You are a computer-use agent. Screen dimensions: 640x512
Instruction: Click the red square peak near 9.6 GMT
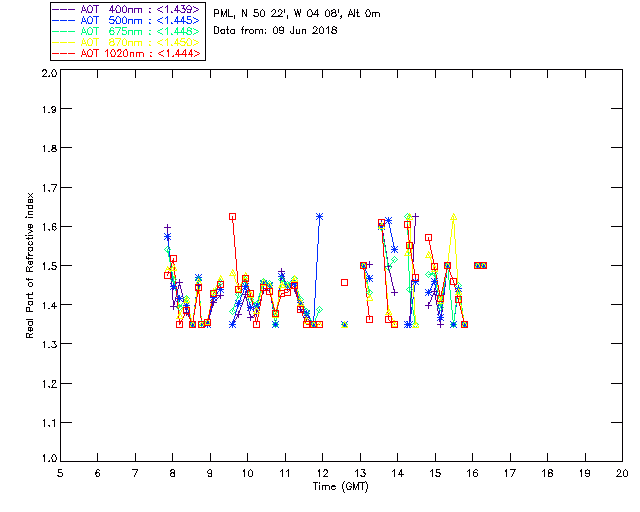232,216
